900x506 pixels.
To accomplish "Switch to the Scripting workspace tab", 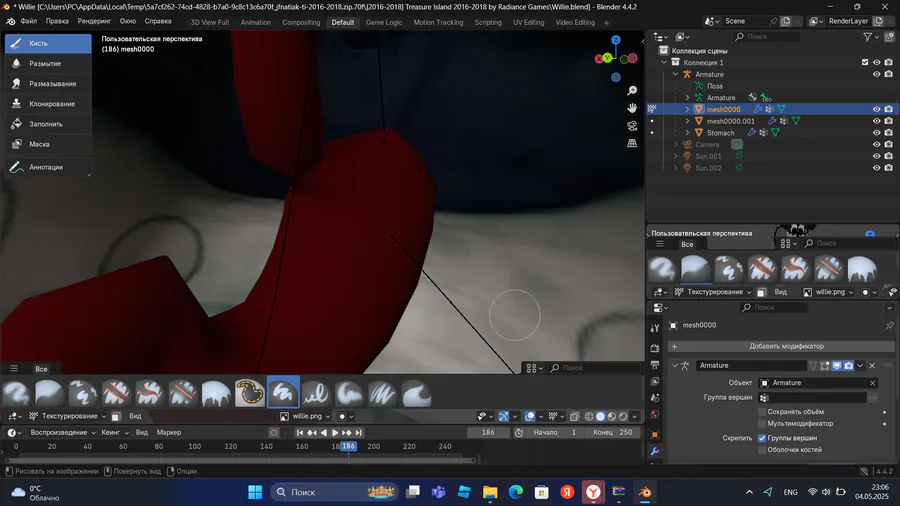I will click(488, 22).
